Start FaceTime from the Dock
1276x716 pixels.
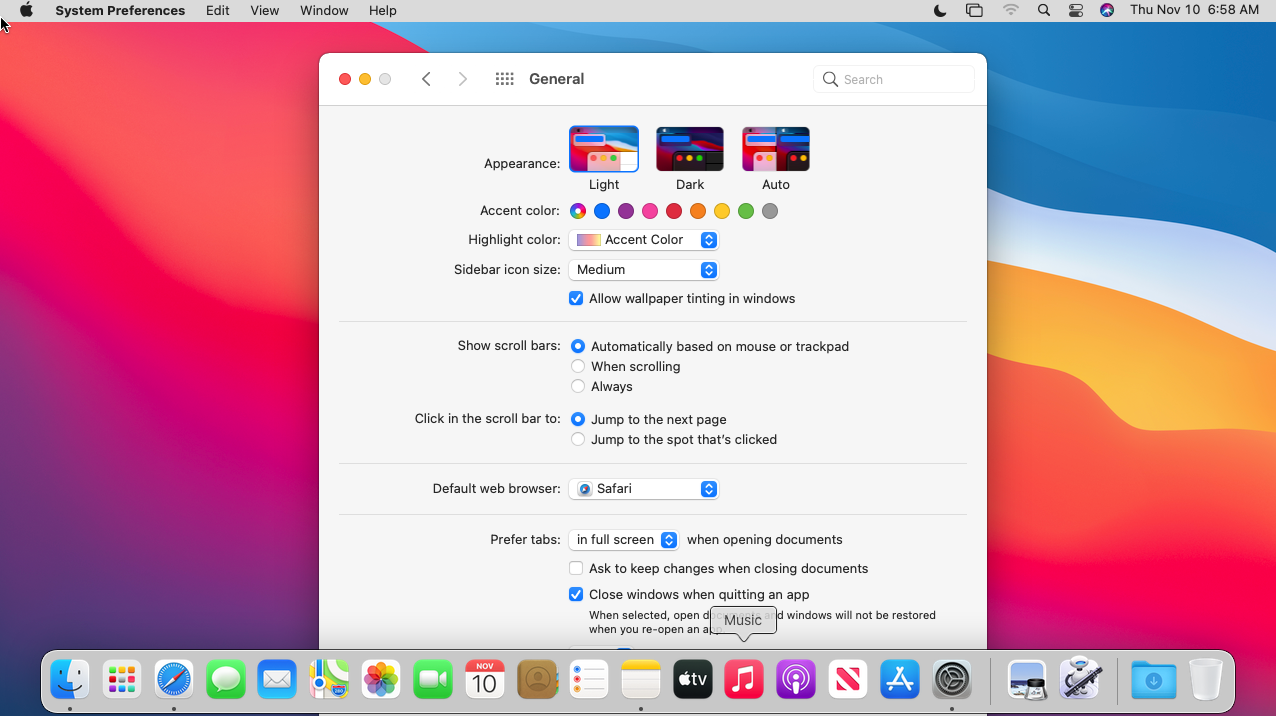click(x=433, y=680)
